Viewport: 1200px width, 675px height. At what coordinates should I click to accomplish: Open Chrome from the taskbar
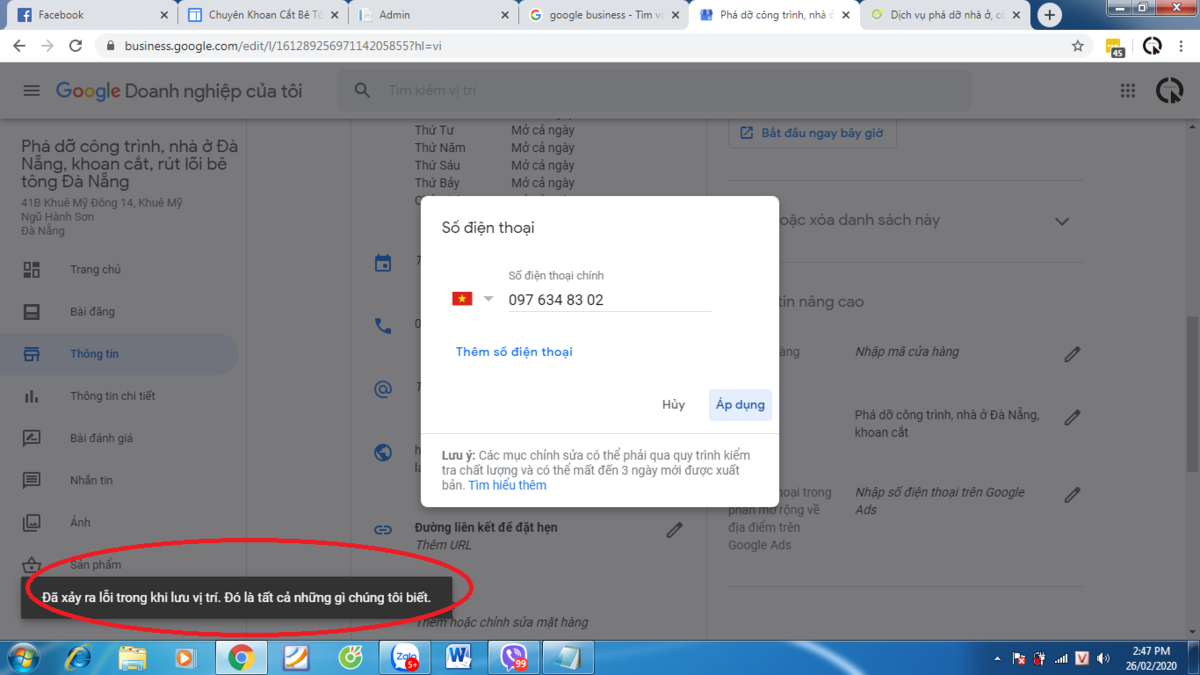pos(240,658)
